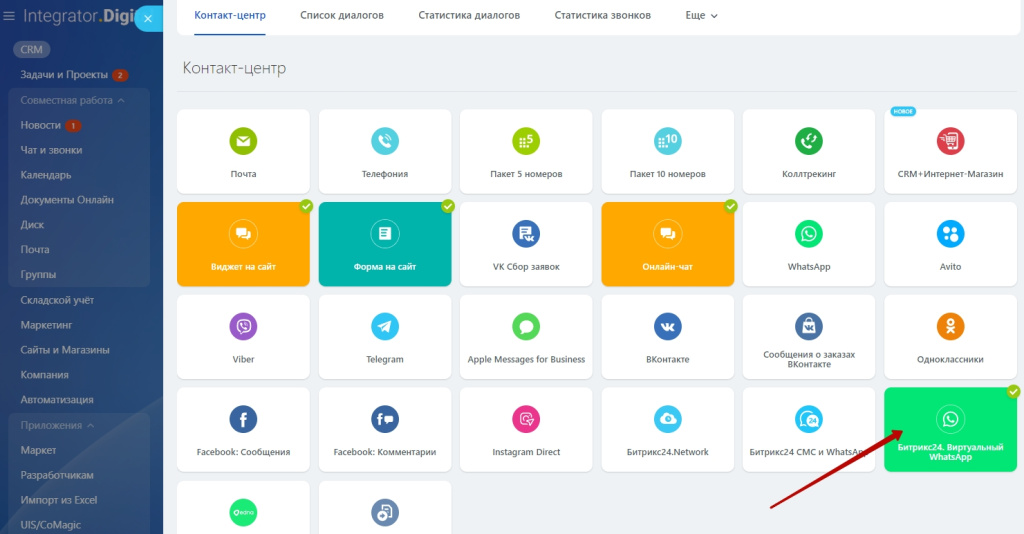Open the Avito channel tile icon
The width and height of the screenshot is (1024, 534).
(x=950, y=234)
